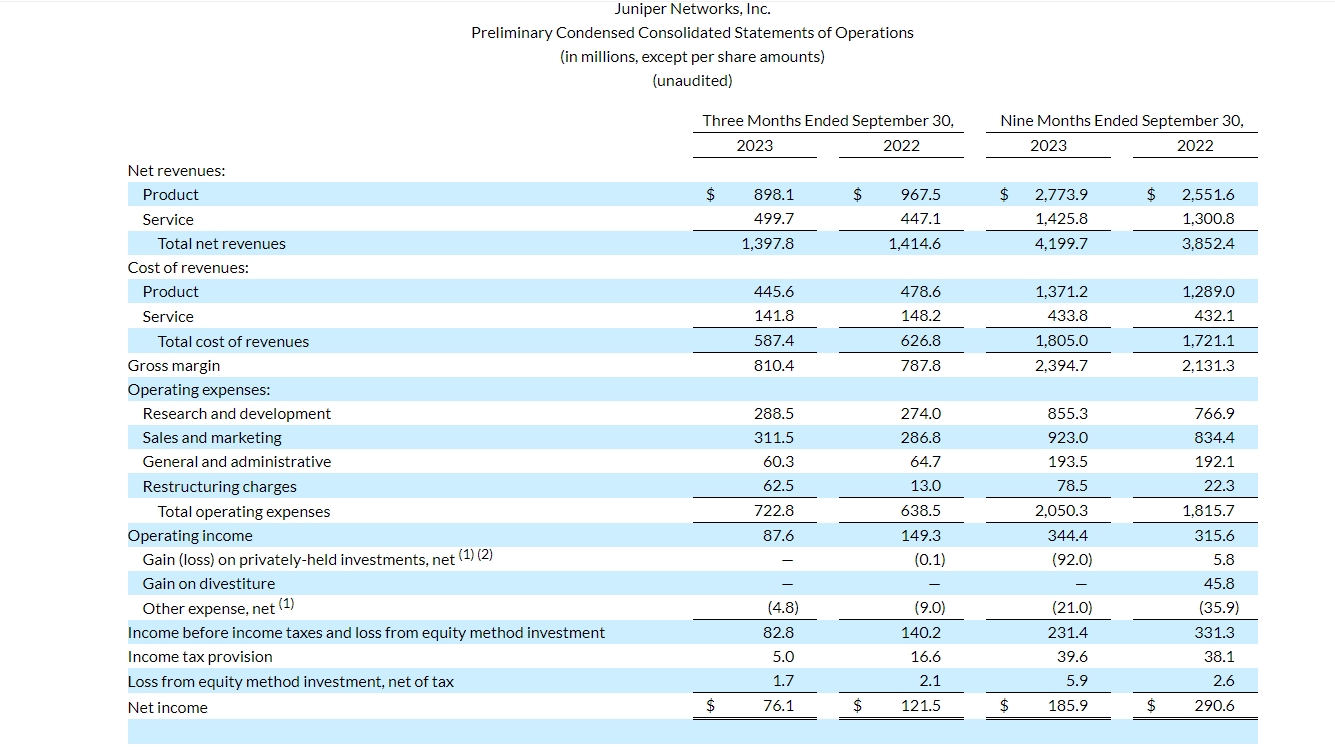Click the Cost of revenues heading
The width and height of the screenshot is (1335, 750).
click(188, 268)
